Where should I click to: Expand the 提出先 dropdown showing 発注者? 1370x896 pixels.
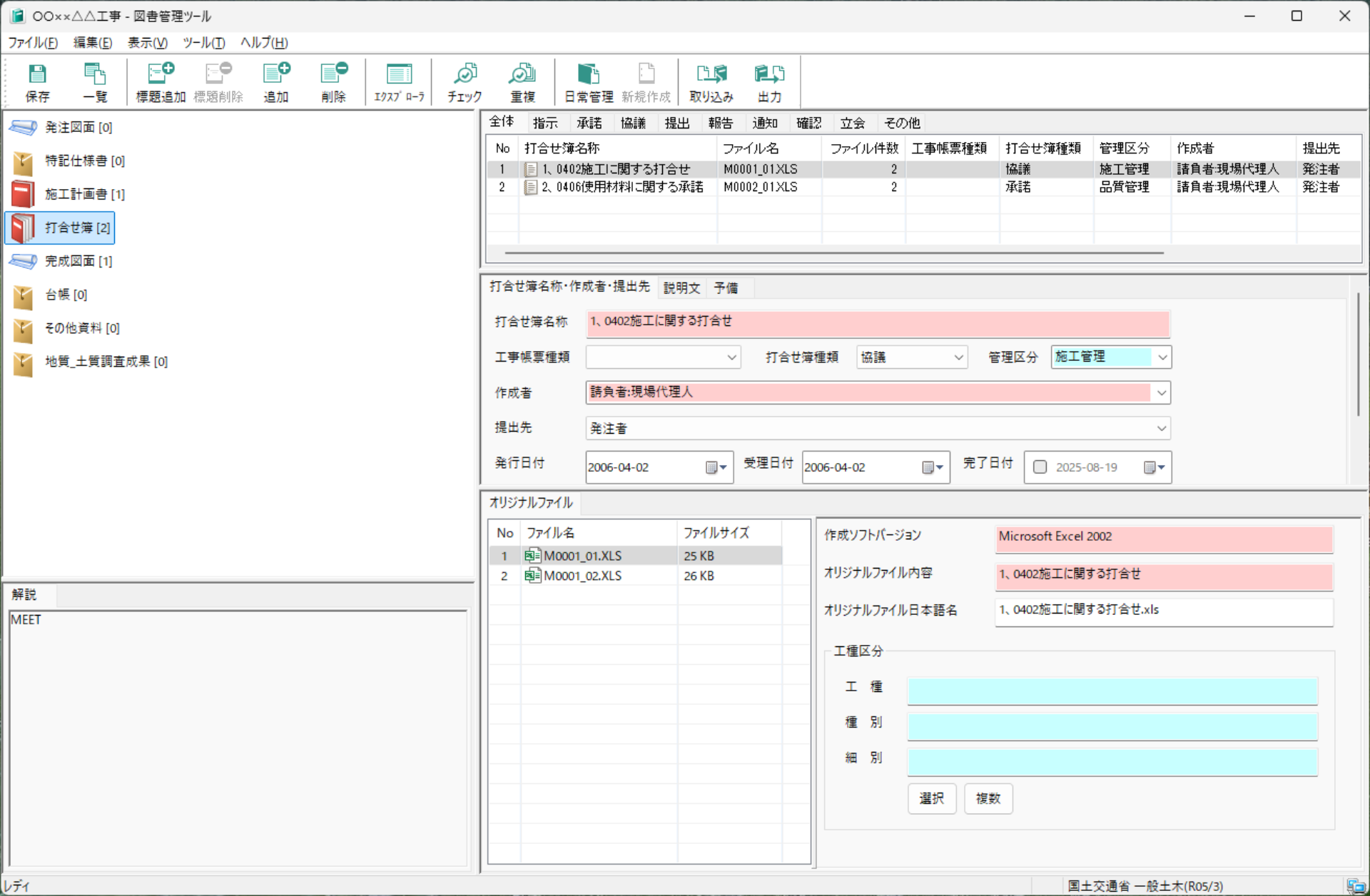(1162, 428)
